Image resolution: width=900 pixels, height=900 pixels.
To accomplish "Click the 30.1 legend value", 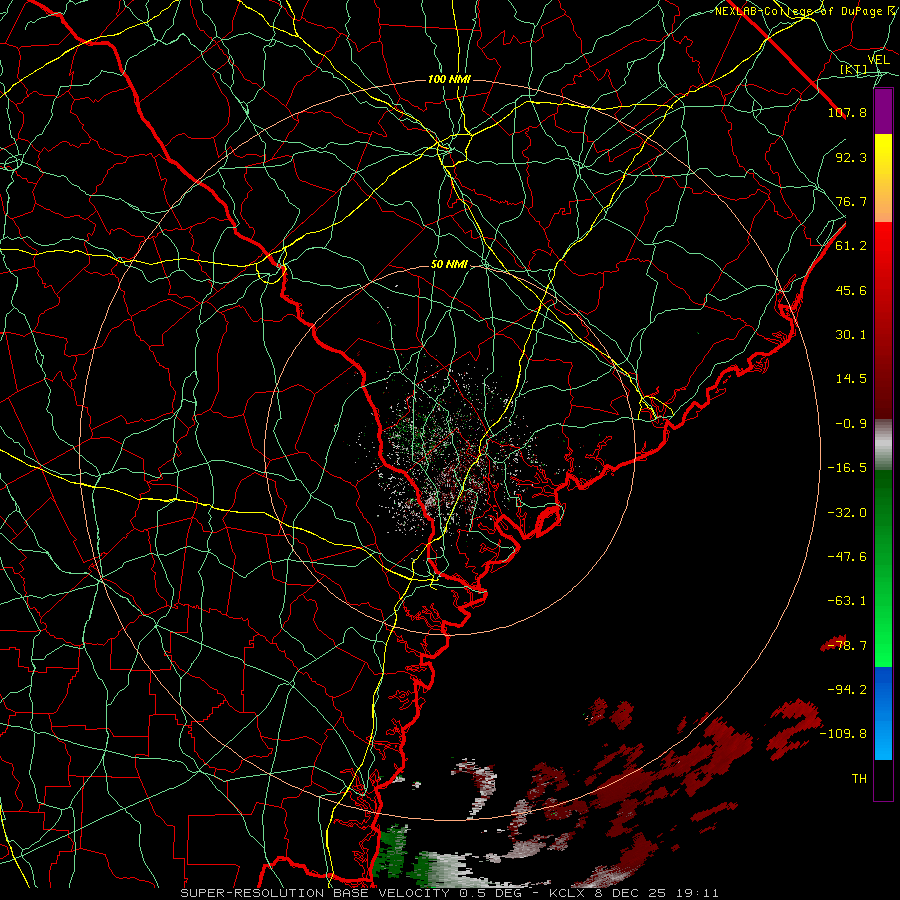I will point(851,335).
